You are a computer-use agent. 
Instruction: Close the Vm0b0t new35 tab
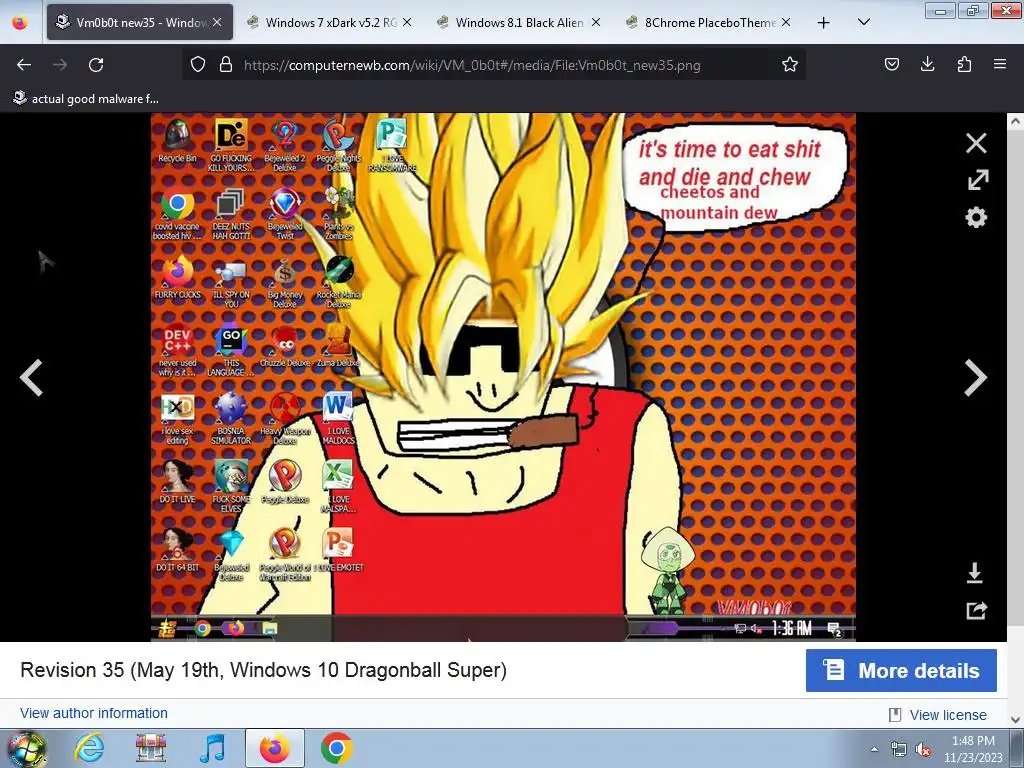pyautogui.click(x=217, y=22)
